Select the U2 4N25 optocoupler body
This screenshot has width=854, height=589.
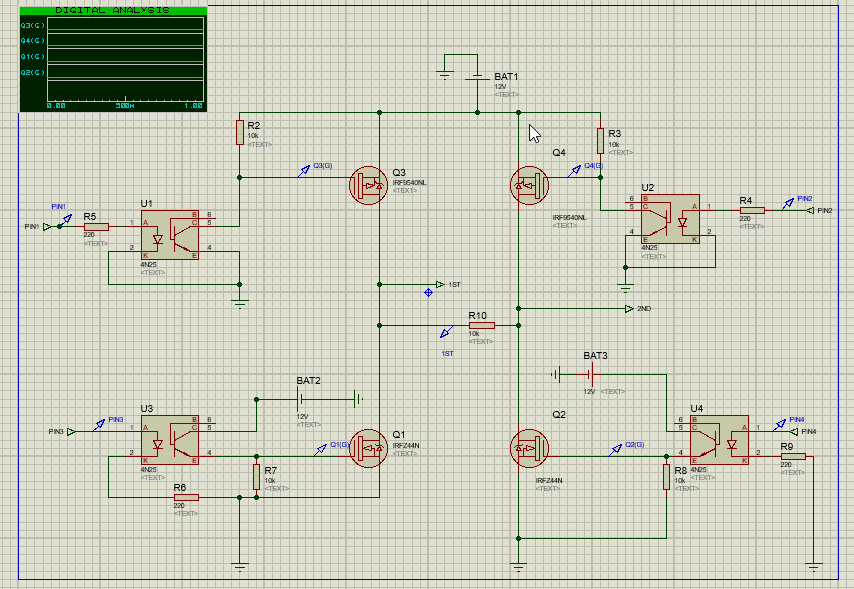670,218
